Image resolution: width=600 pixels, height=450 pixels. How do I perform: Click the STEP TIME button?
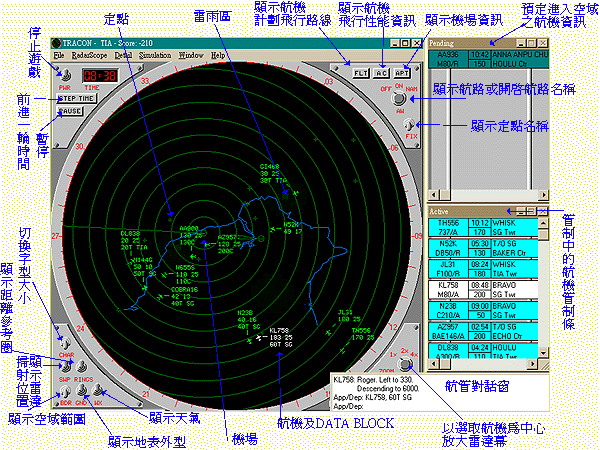pos(76,98)
